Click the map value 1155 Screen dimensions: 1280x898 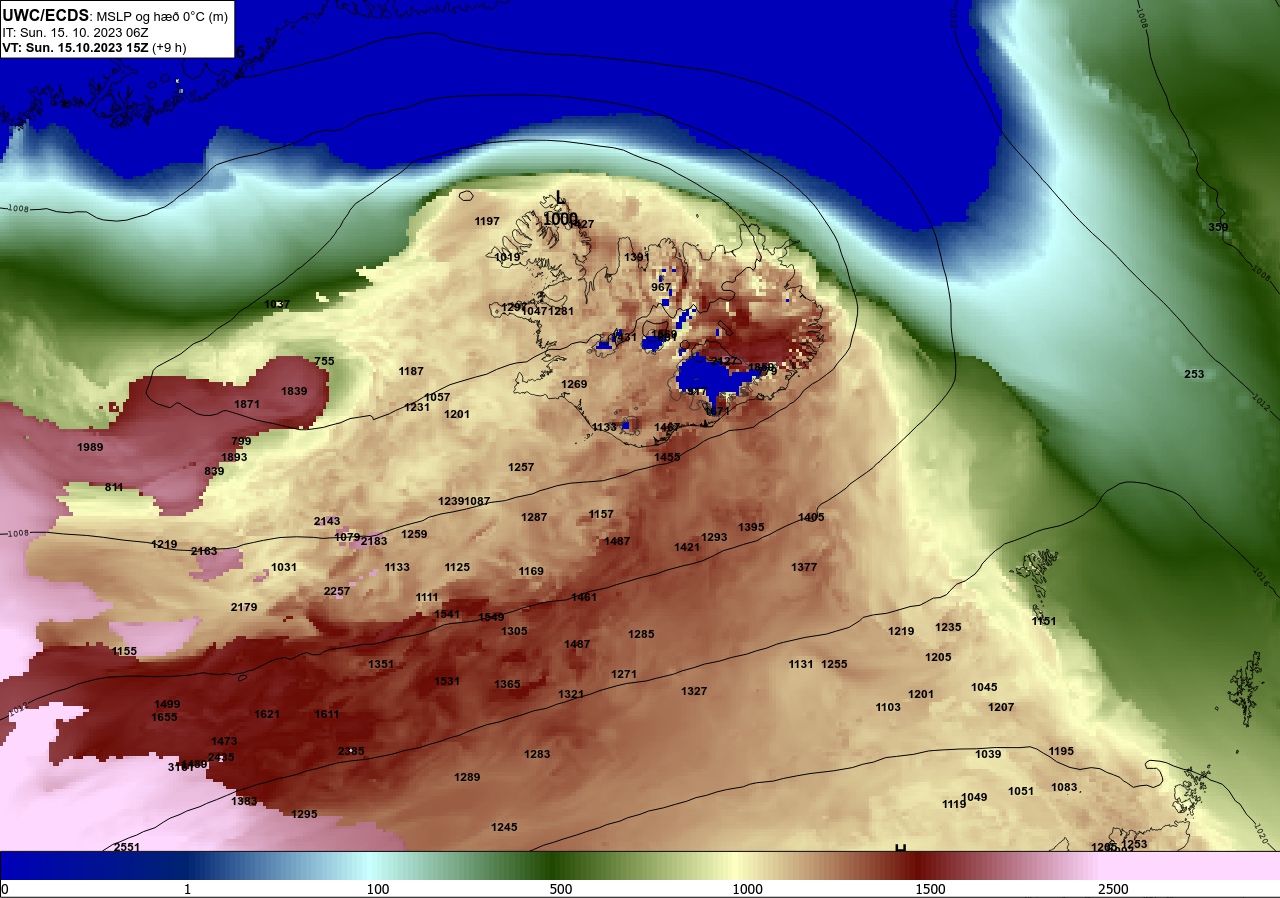click(124, 651)
